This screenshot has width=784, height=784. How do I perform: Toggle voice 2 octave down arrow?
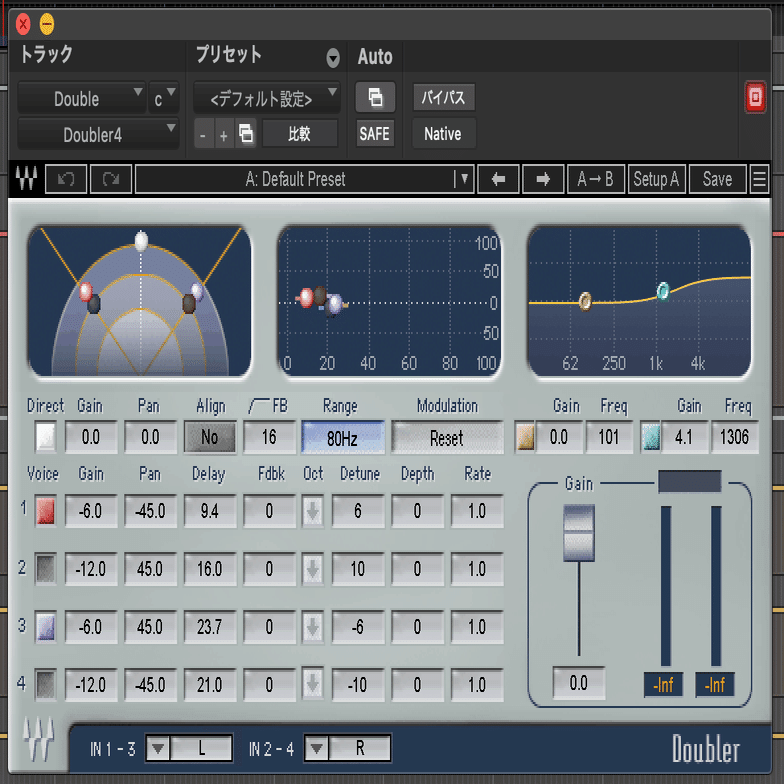click(x=313, y=569)
